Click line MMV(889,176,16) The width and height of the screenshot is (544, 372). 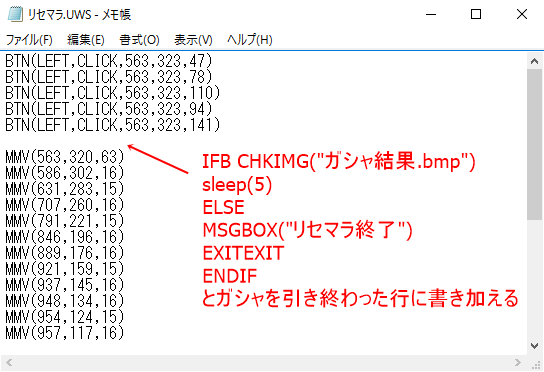click(65, 253)
